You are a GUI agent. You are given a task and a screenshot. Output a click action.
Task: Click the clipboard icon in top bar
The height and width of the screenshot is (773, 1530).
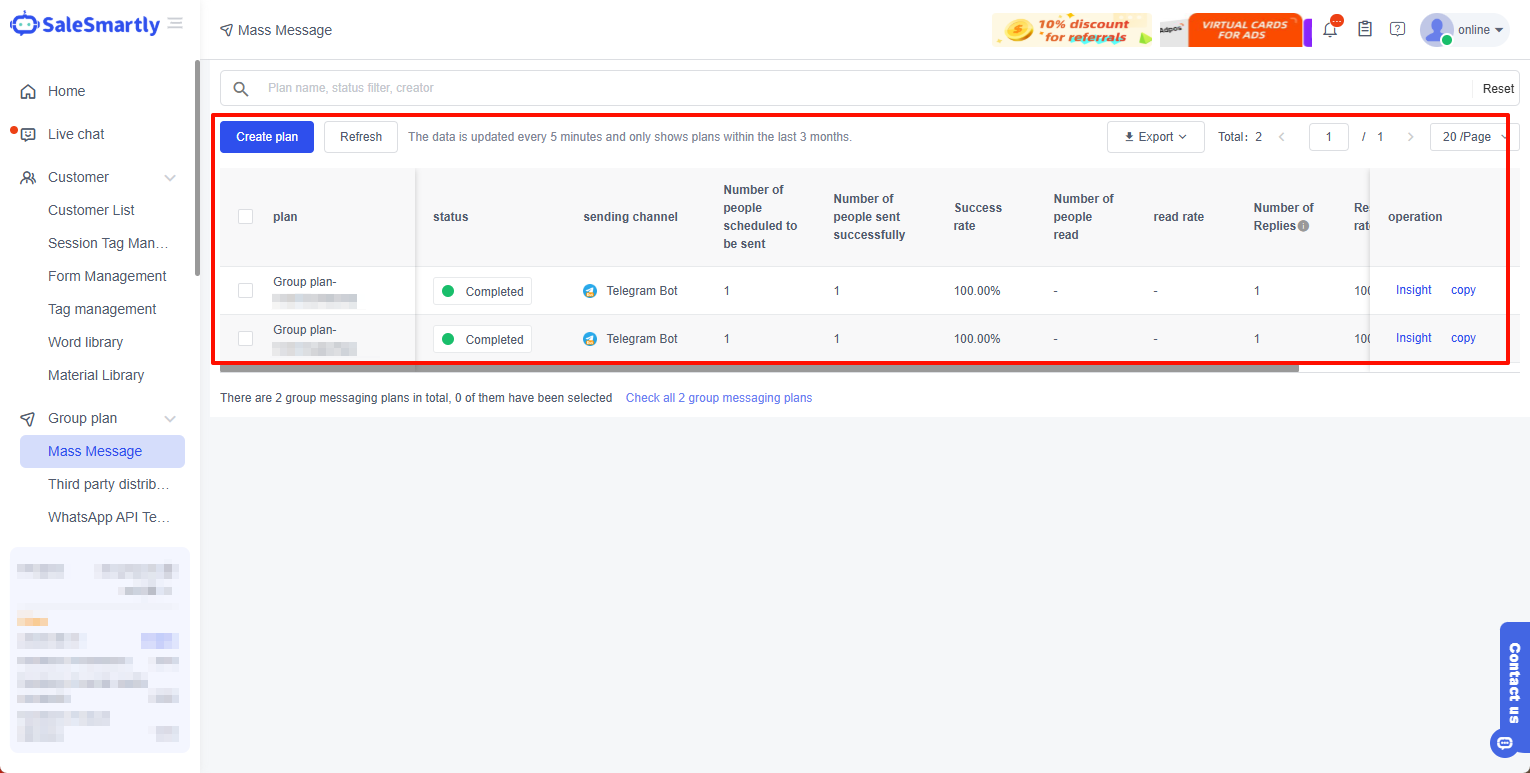1365,29
